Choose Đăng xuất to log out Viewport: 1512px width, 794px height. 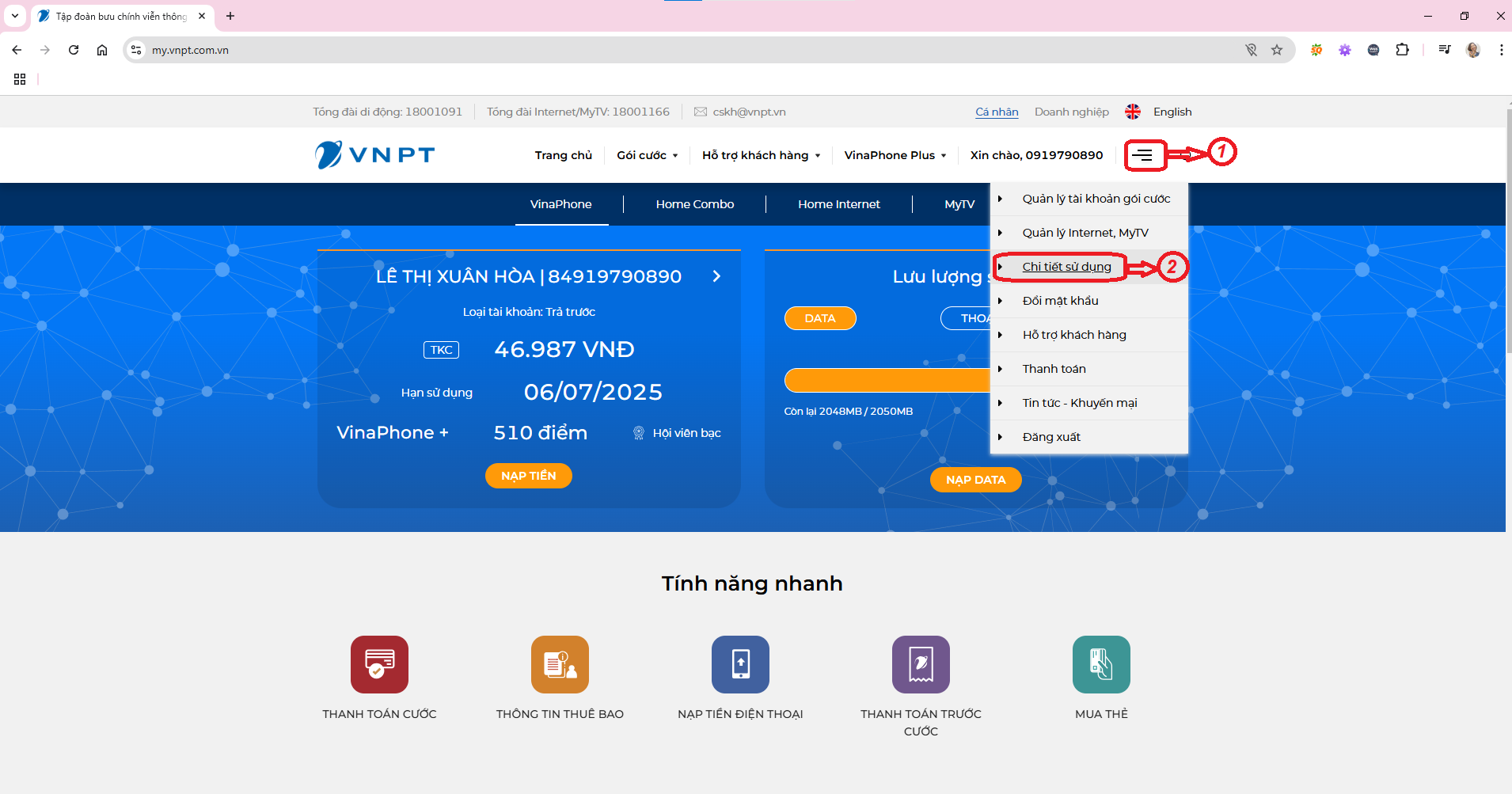1089,437
